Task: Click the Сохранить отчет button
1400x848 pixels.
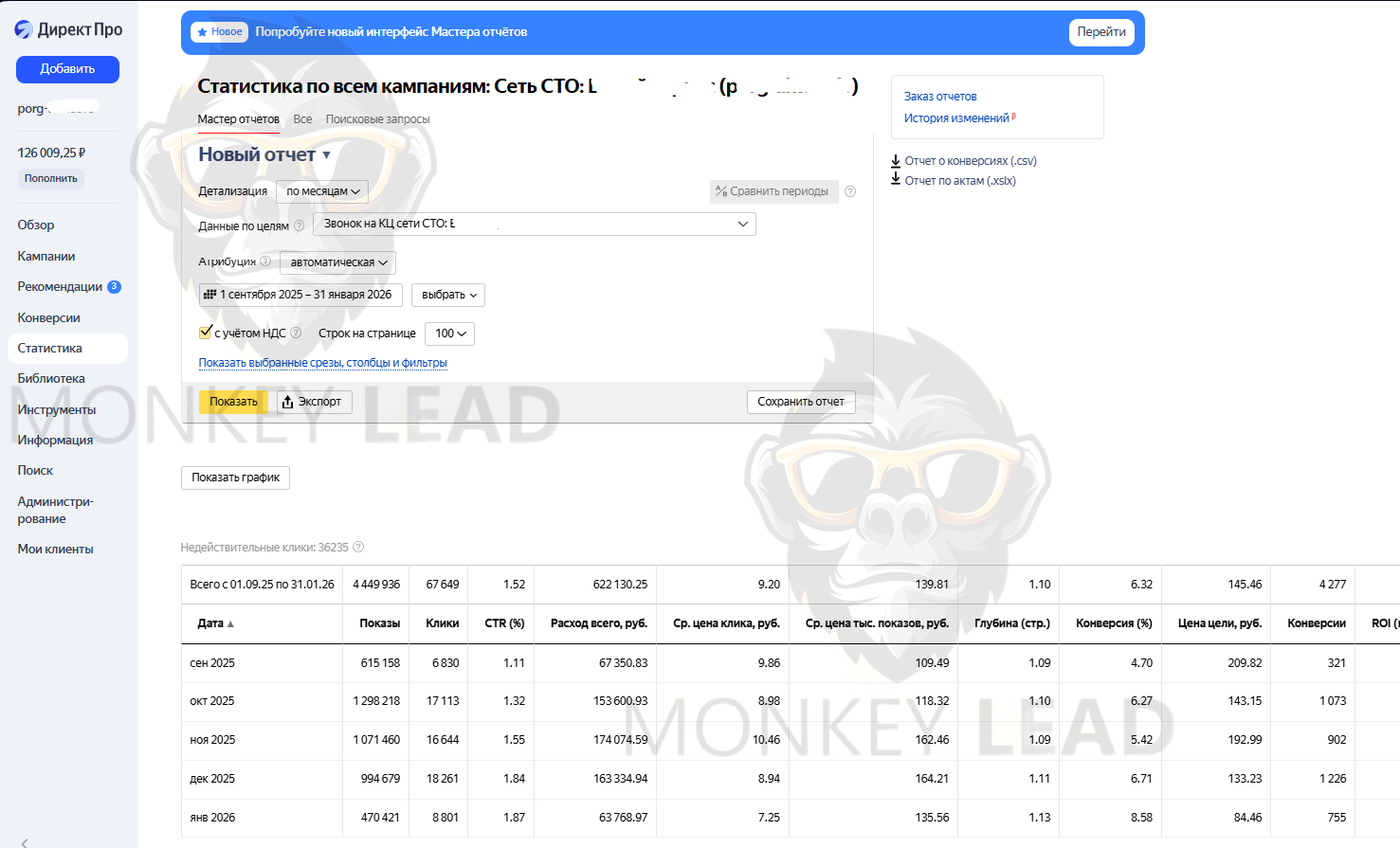Action: coord(800,402)
